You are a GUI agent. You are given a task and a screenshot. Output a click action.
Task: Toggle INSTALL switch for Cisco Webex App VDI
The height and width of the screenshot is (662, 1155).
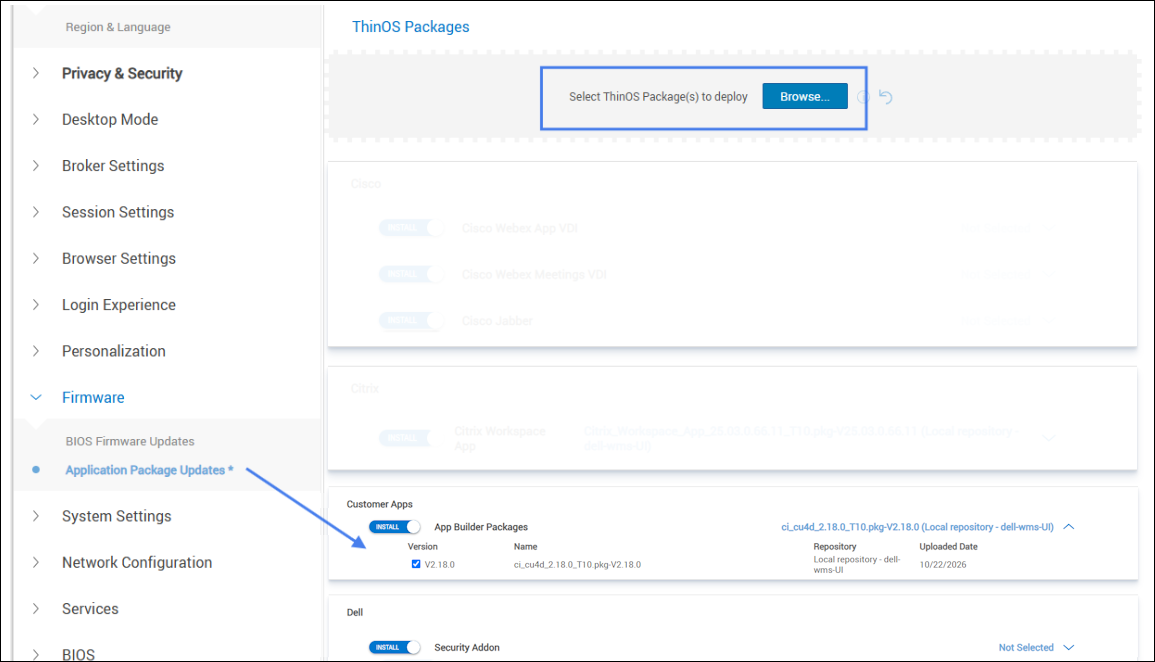point(412,228)
